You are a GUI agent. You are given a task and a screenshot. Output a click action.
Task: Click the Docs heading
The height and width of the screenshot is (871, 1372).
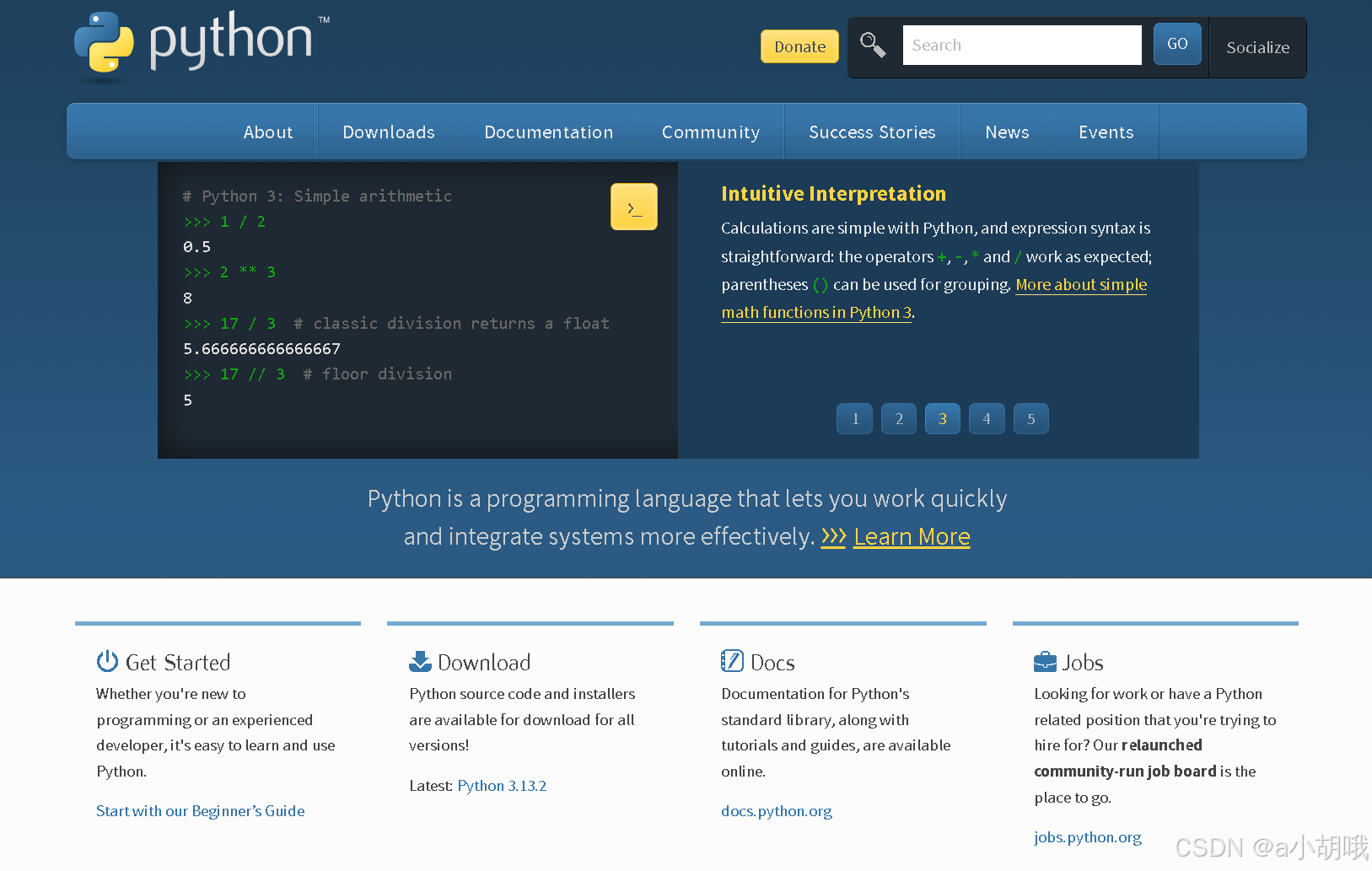(x=772, y=663)
